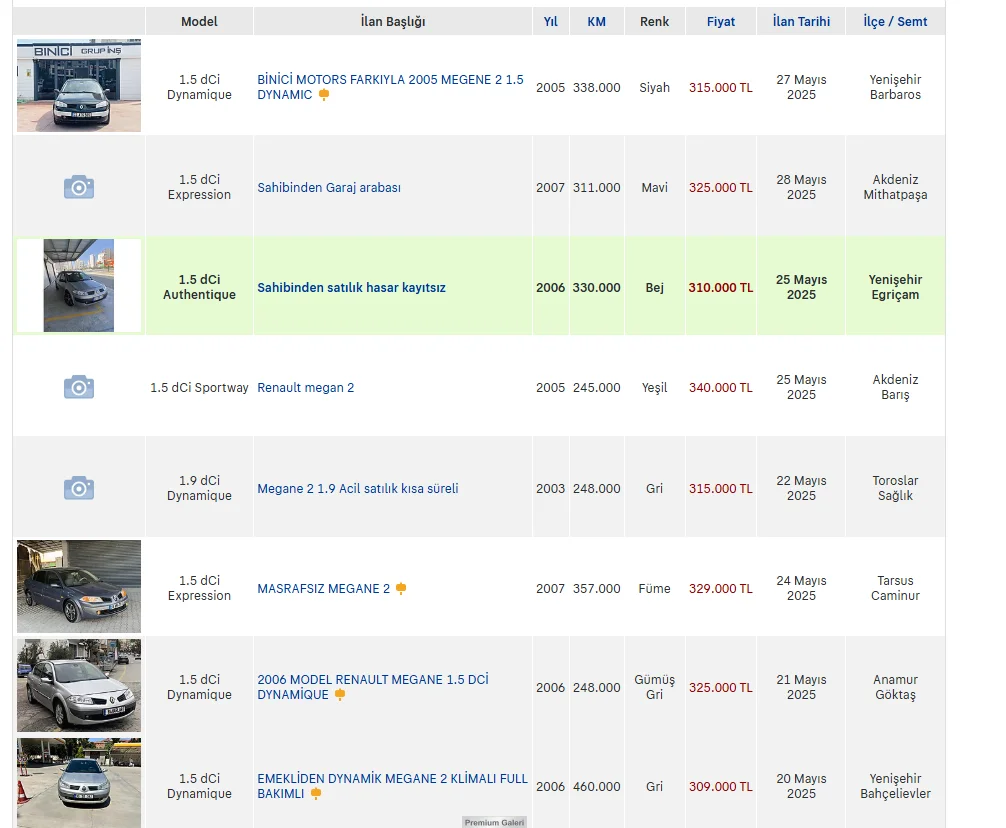Click the Gümüş Gri color cell

[x=654, y=687]
